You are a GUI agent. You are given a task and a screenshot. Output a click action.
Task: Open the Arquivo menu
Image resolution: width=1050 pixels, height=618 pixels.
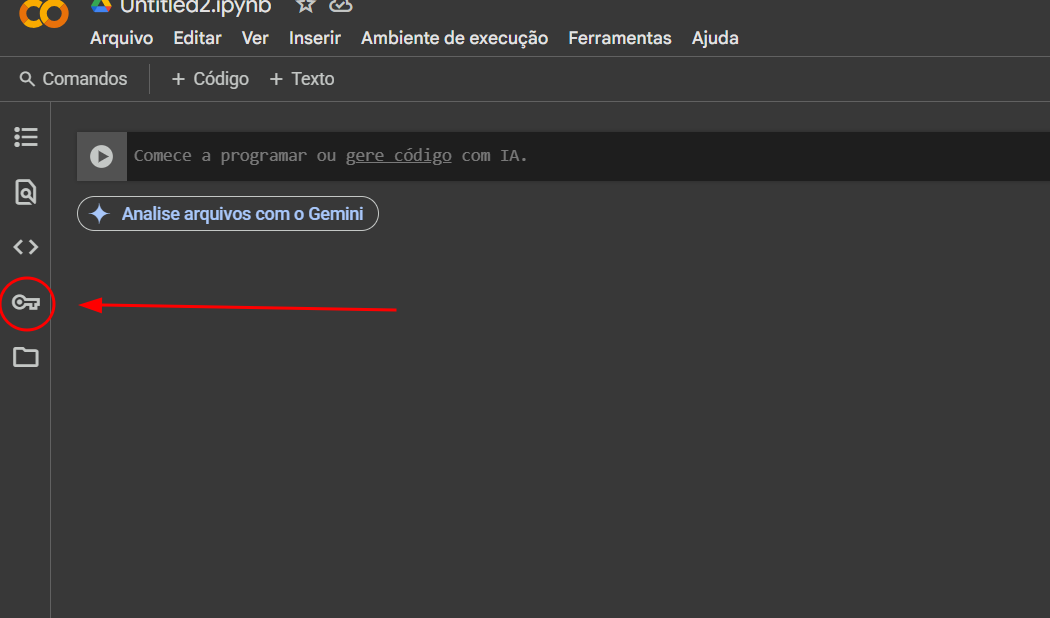click(121, 38)
